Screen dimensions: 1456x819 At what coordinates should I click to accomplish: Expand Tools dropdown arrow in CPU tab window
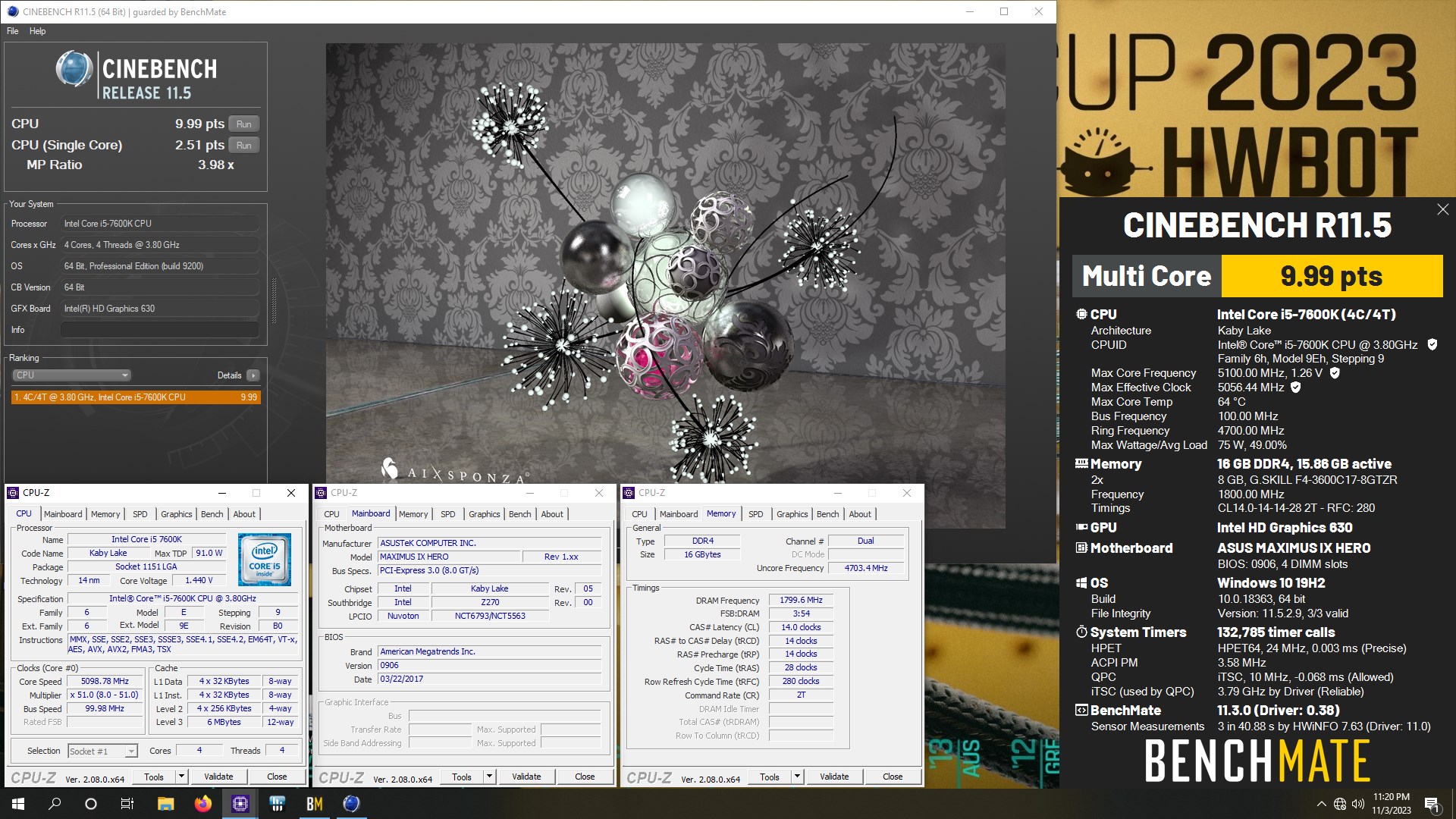tap(181, 777)
